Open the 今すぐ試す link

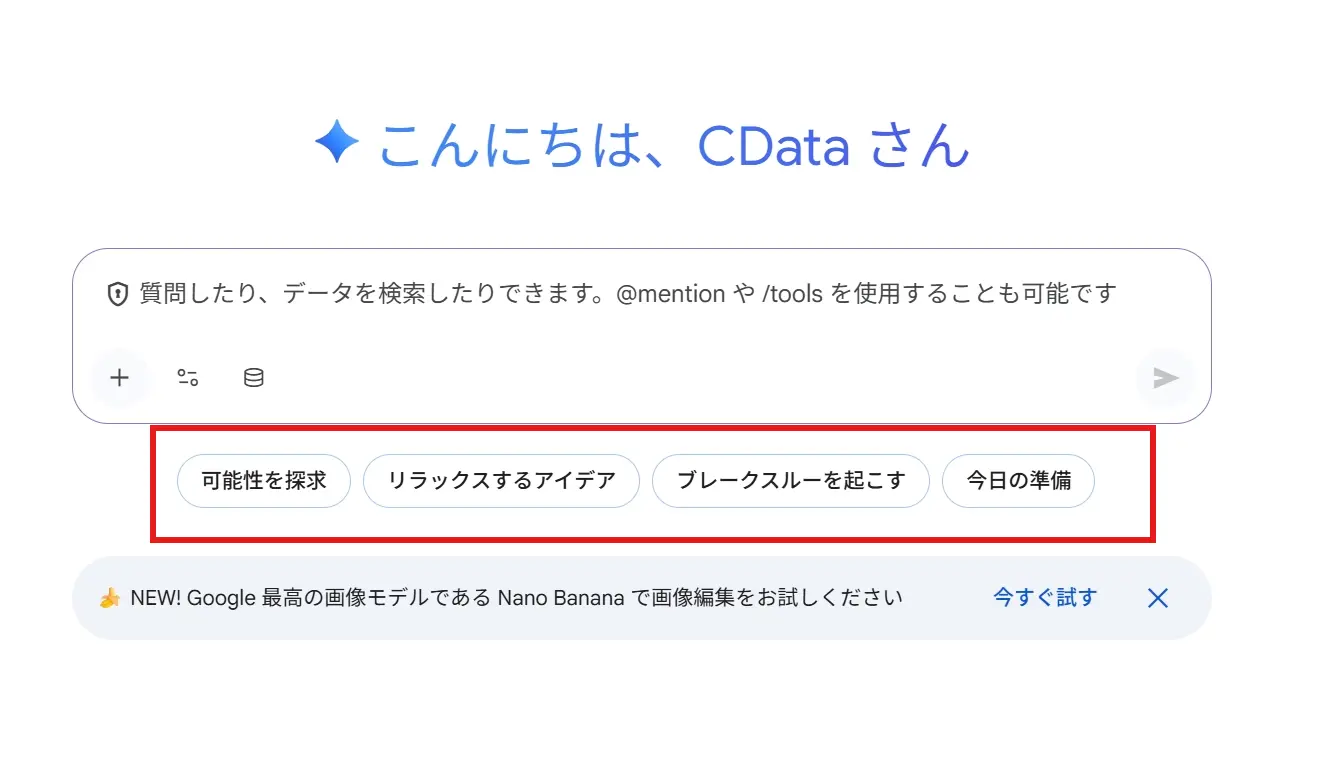[1044, 598]
